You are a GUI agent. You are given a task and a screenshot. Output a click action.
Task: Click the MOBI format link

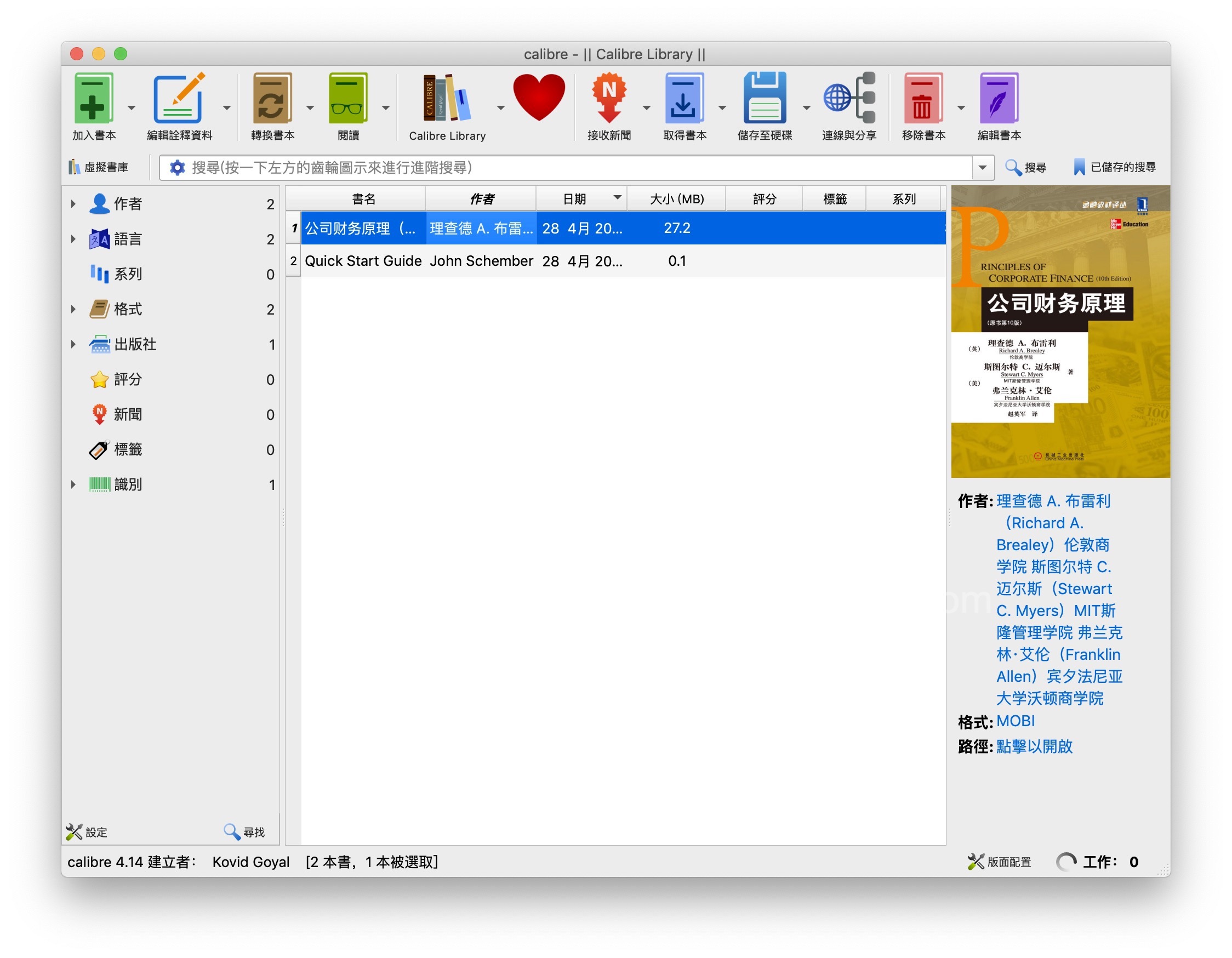tap(1015, 721)
